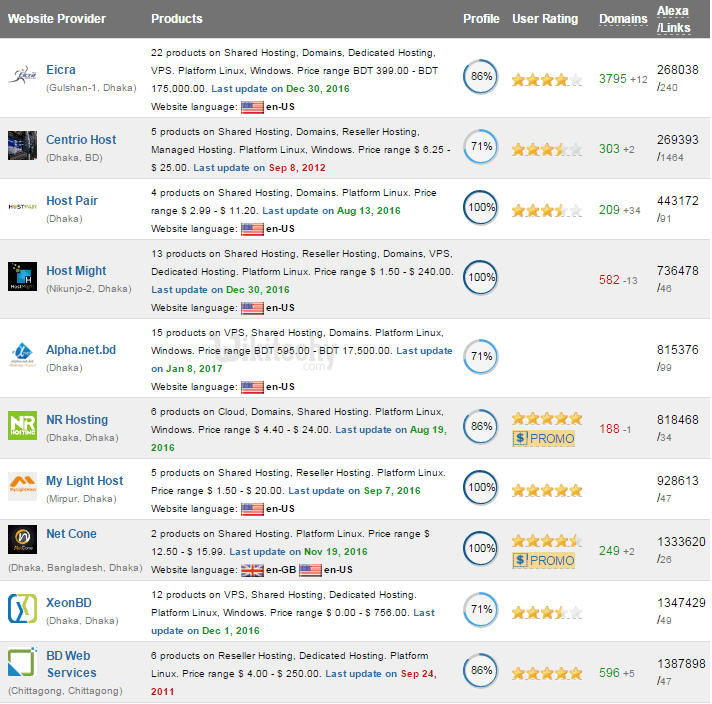Click Centrio Host's 71% profile circle
Screen dimensions: 712x704
click(x=481, y=147)
